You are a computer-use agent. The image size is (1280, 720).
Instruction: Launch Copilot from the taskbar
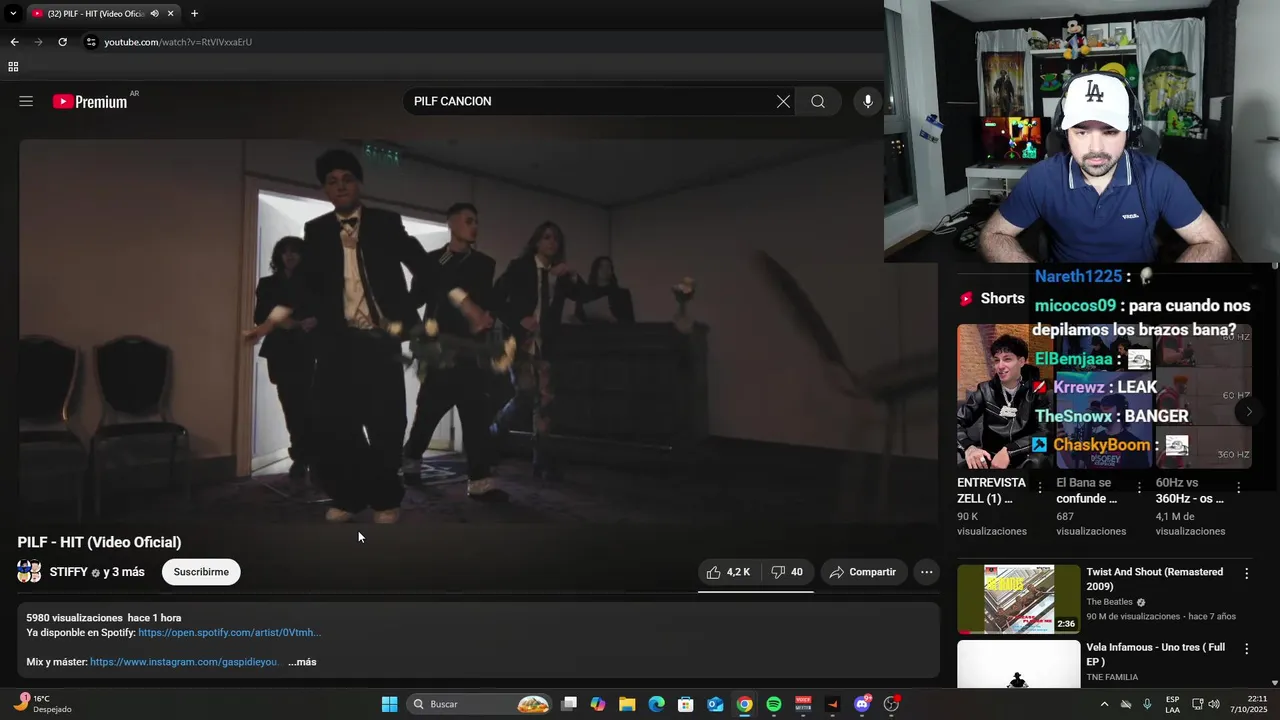tap(598, 704)
